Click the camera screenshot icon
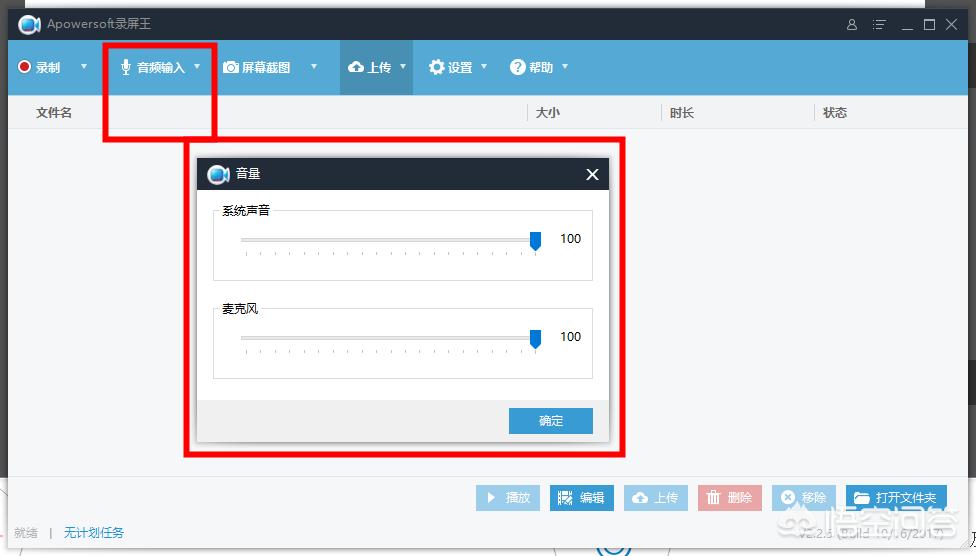 (x=231, y=67)
